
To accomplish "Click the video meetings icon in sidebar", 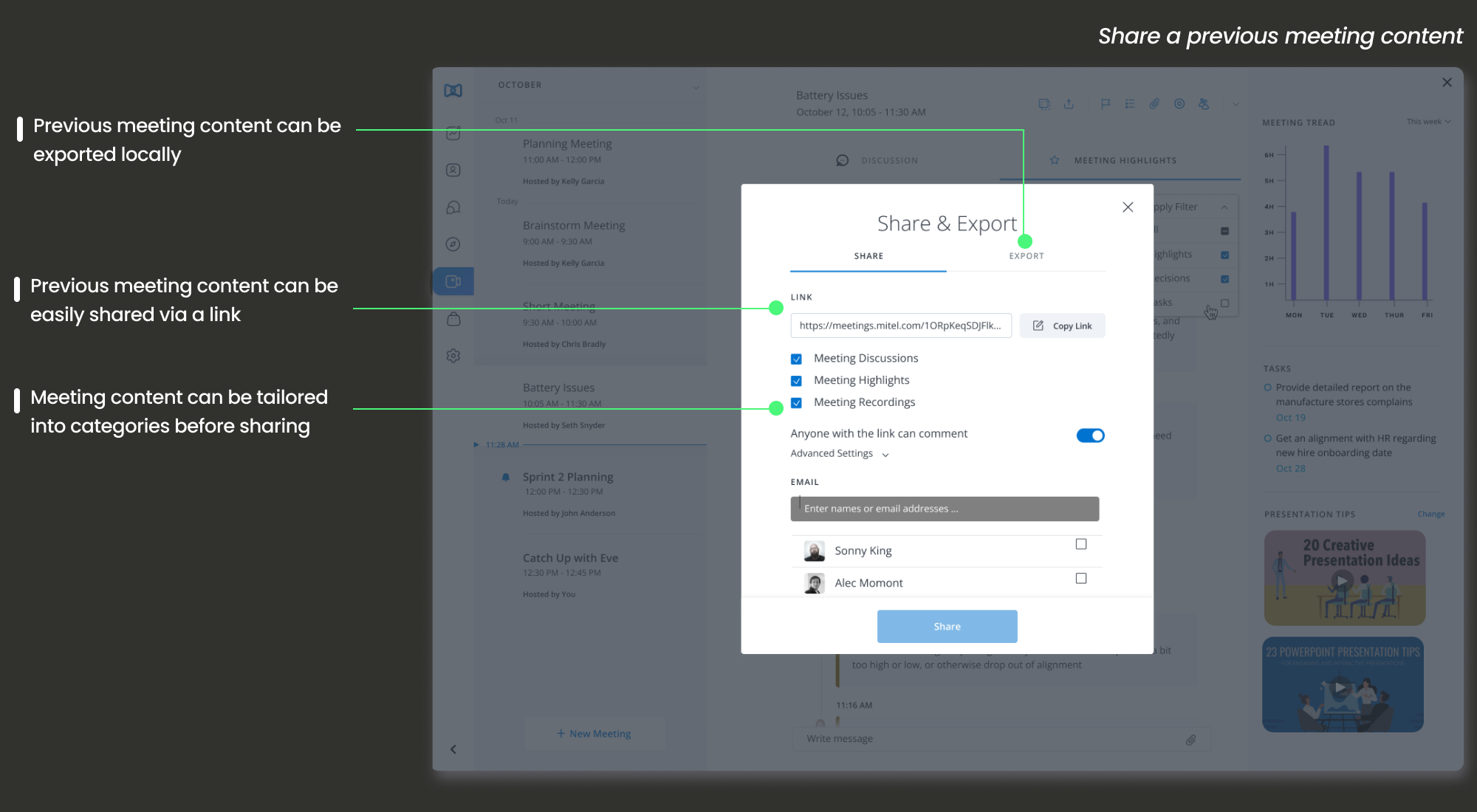I will point(453,281).
